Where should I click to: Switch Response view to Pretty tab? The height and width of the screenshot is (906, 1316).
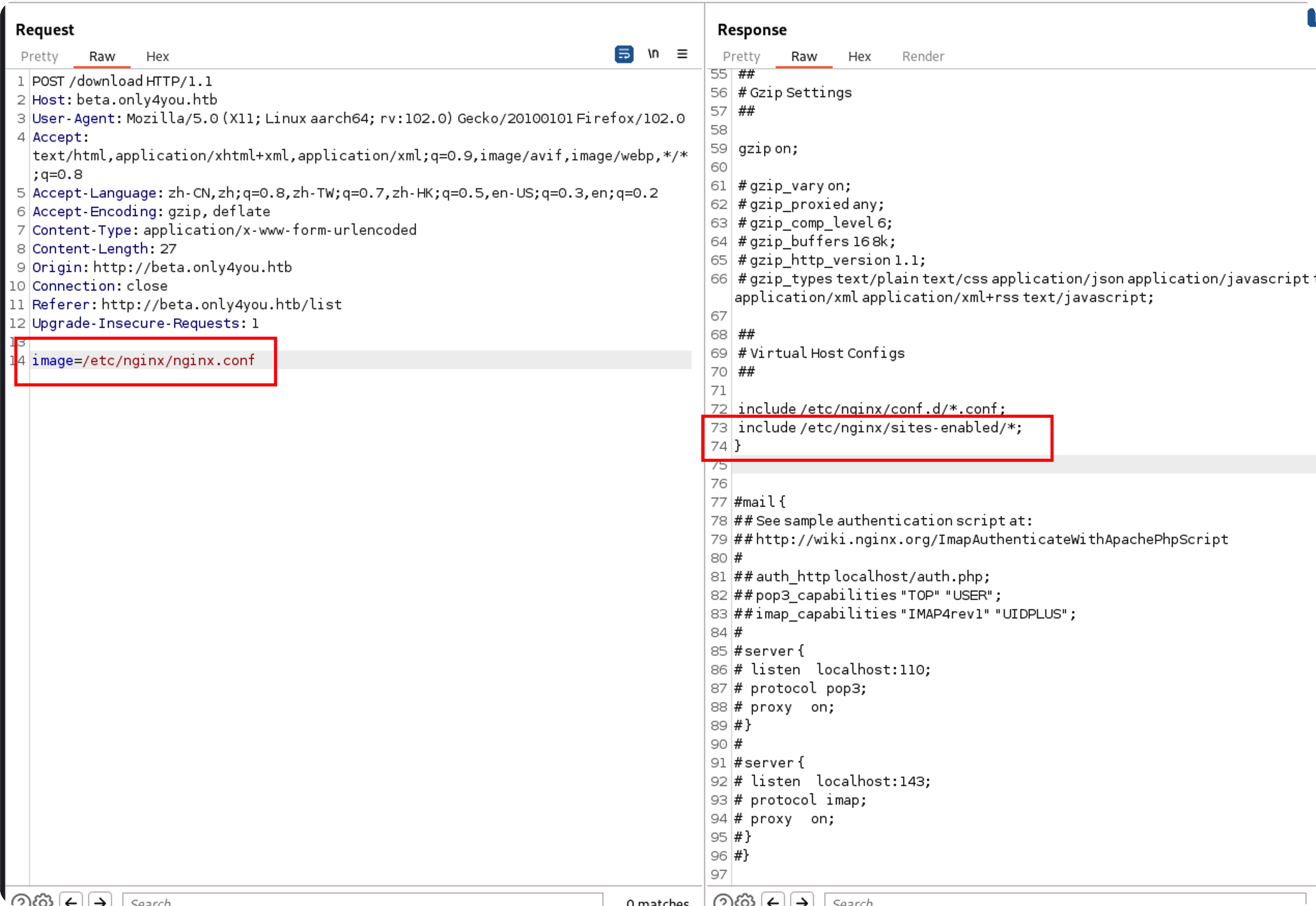[741, 56]
